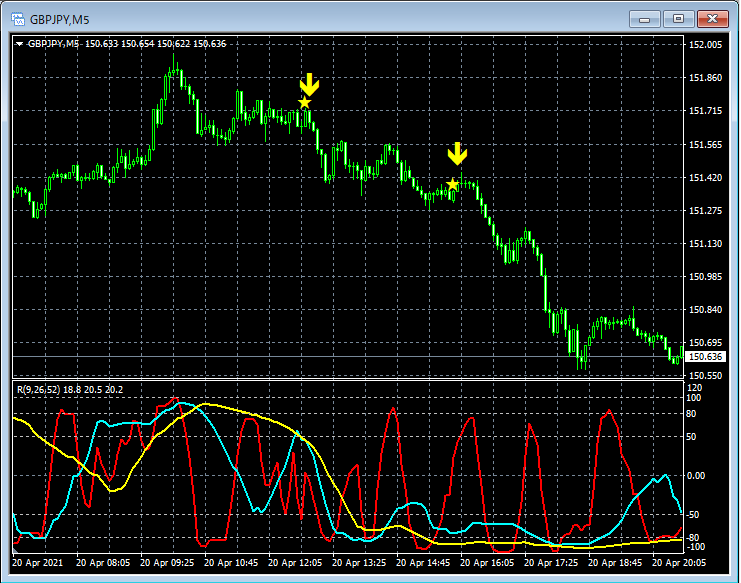Click the R(9,26,52) indicator label
The height and width of the screenshot is (583, 741).
click(70, 390)
